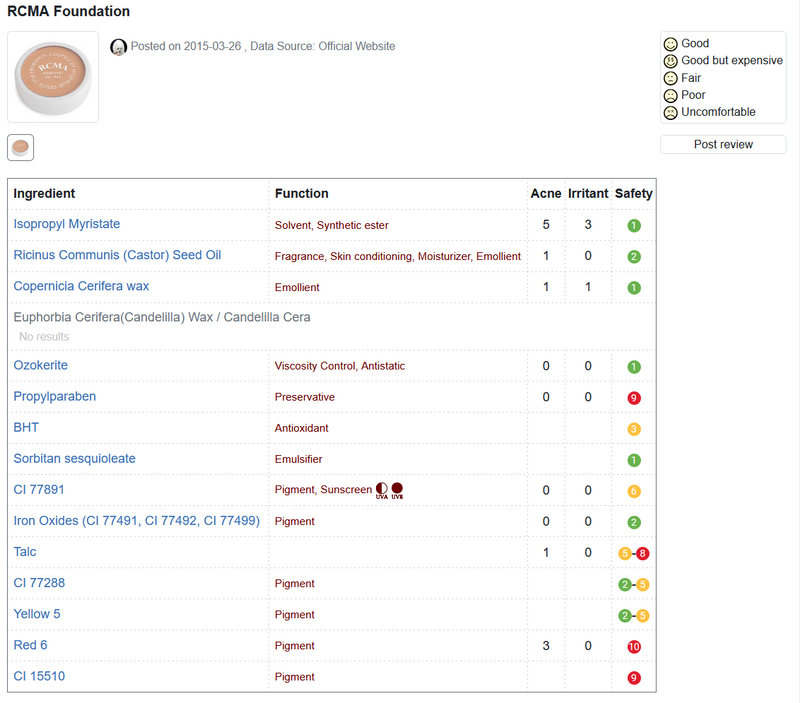This screenshot has width=800, height=703.
Task: Click orange safety badge 5 for CI 77288
Action: 642,585
